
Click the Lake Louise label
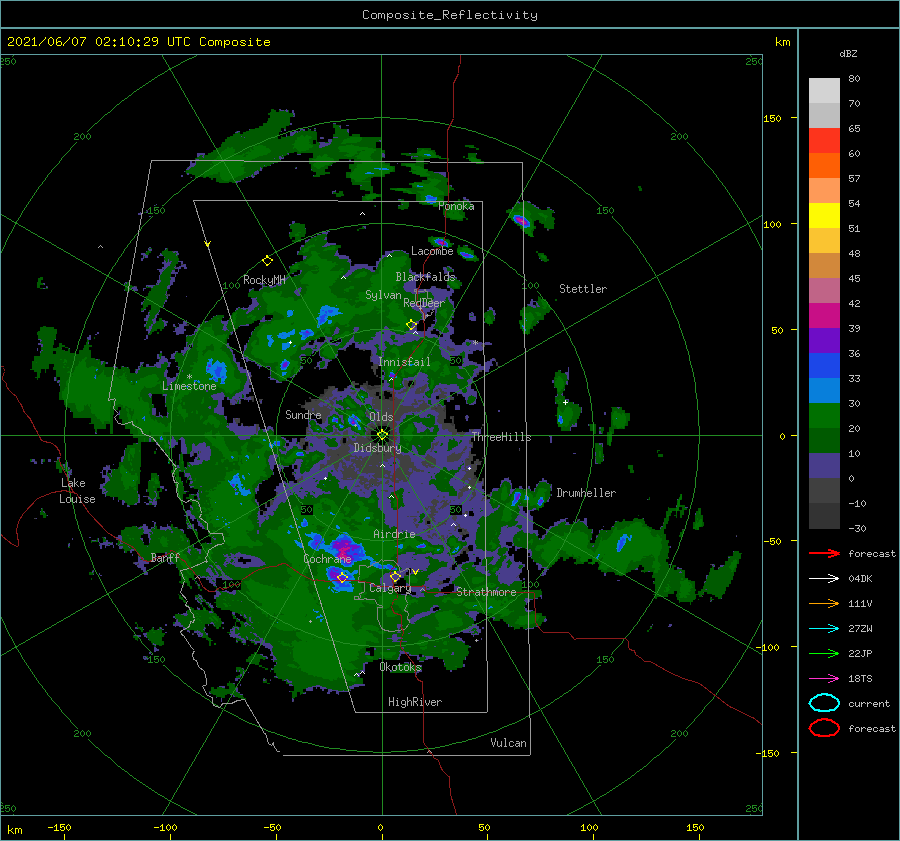coord(77,491)
